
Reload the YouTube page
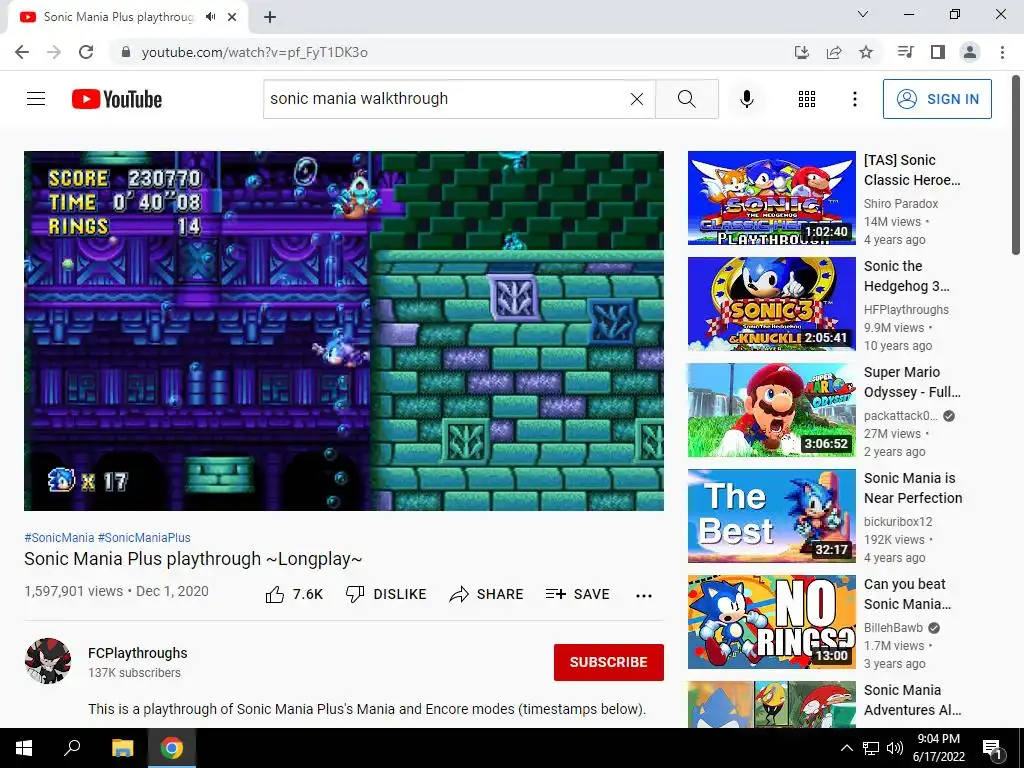click(86, 52)
